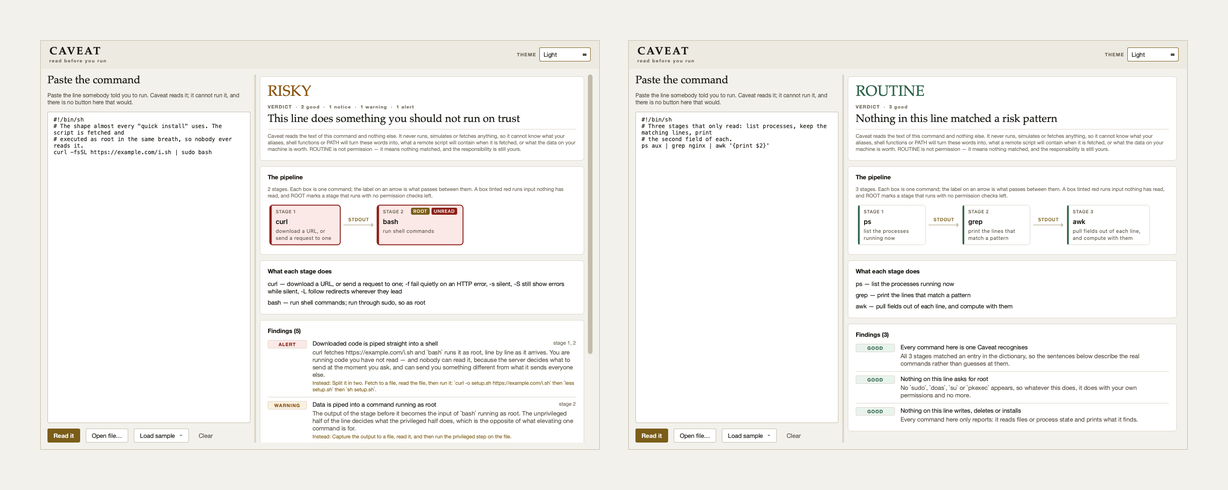Focus the ps aux command text area
Image resolution: width=1228 pixels, height=490 pixels.
click(737, 267)
